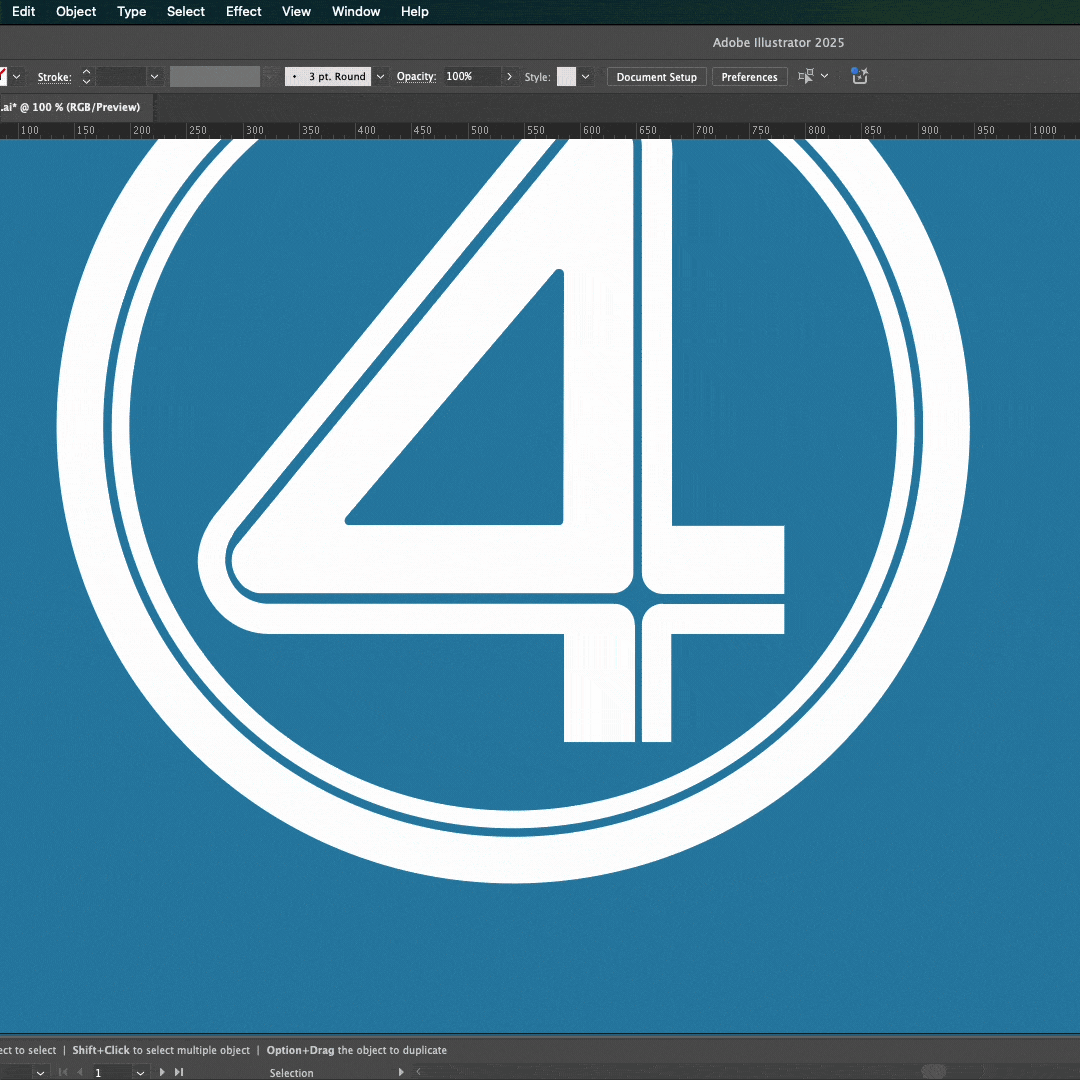Expand the align options dropdown arrow
Screen dimensions: 1080x1080
[824, 76]
